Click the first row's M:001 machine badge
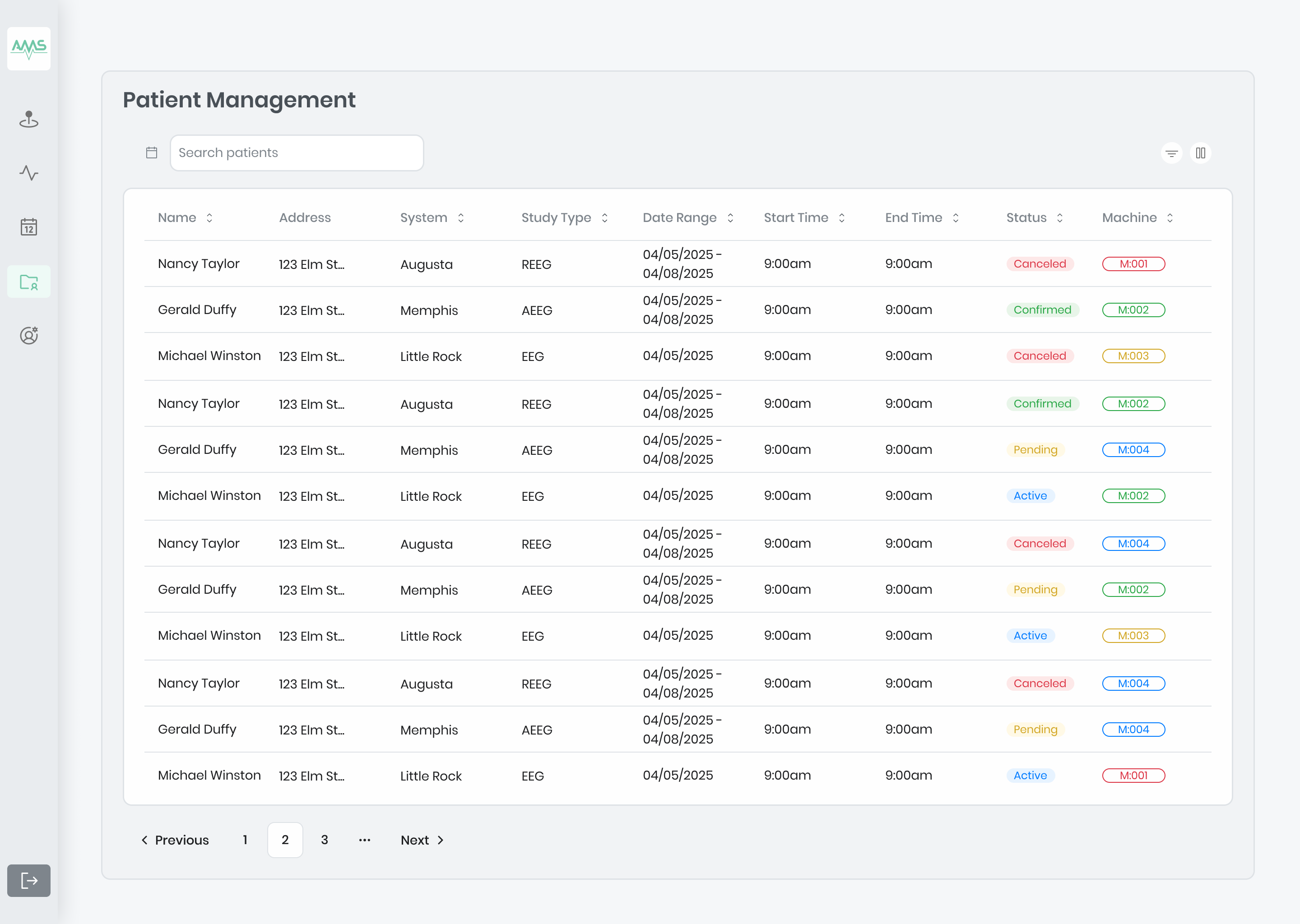 1133,264
